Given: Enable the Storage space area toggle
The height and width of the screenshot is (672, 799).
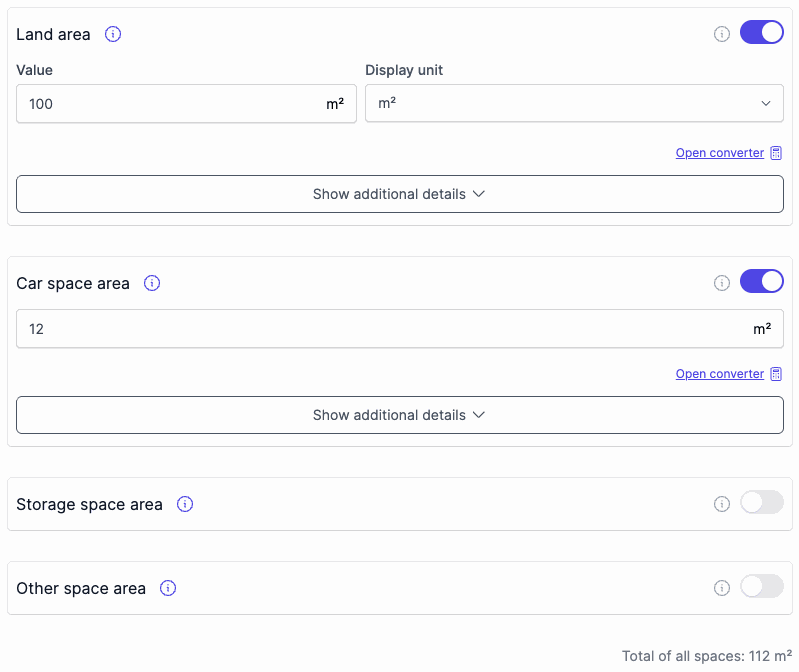Looking at the screenshot, I should coord(761,502).
